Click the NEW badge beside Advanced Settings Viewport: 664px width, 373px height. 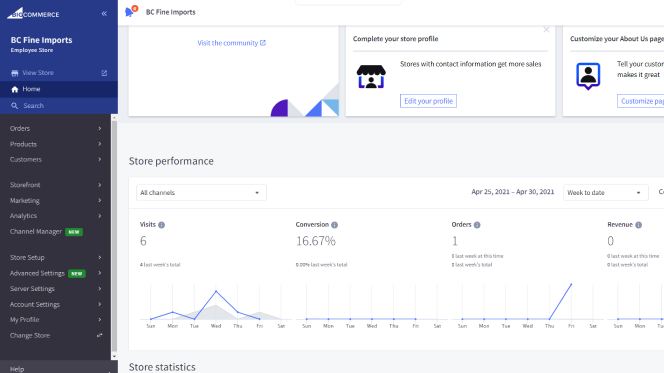[x=77, y=274]
